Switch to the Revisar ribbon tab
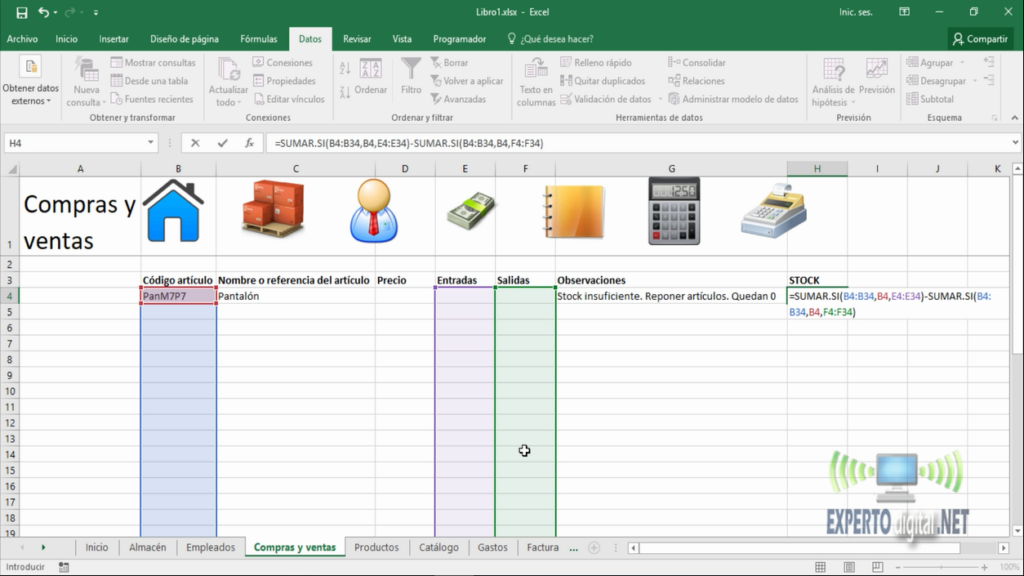Viewport: 1024px width, 576px height. [x=357, y=38]
